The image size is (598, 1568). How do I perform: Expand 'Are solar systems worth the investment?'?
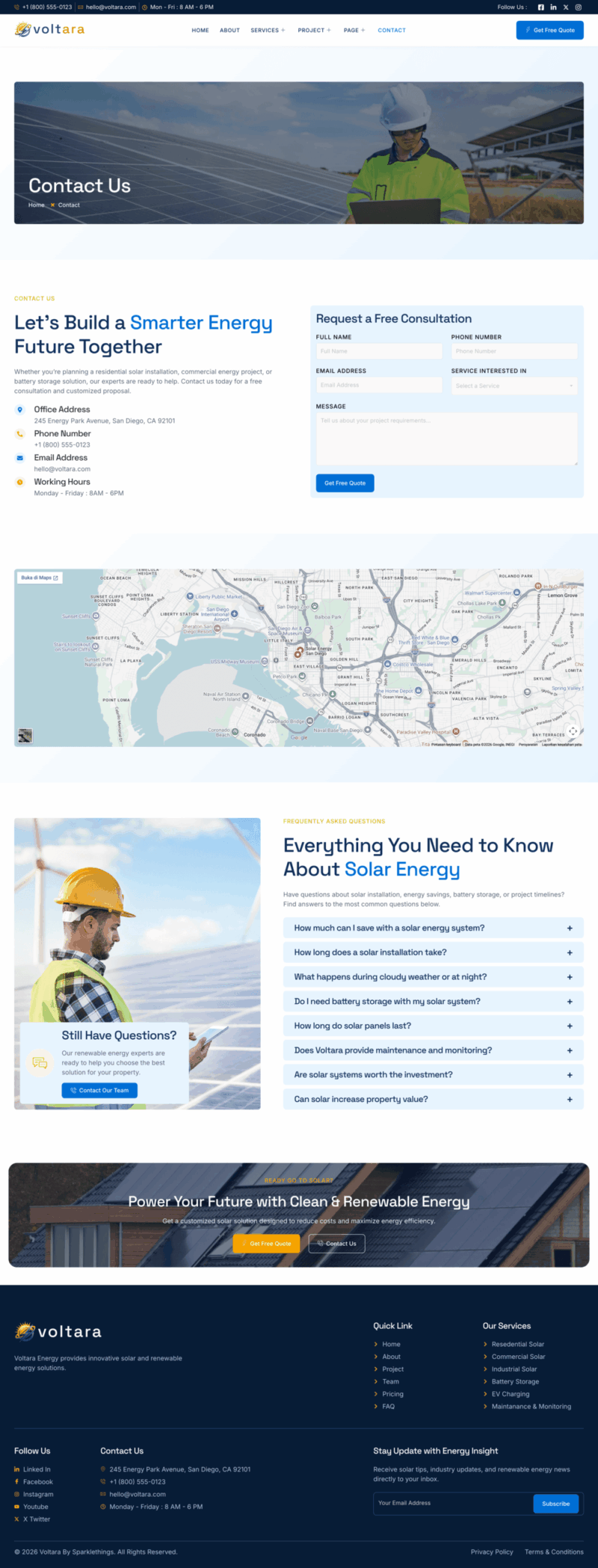coord(434,1075)
